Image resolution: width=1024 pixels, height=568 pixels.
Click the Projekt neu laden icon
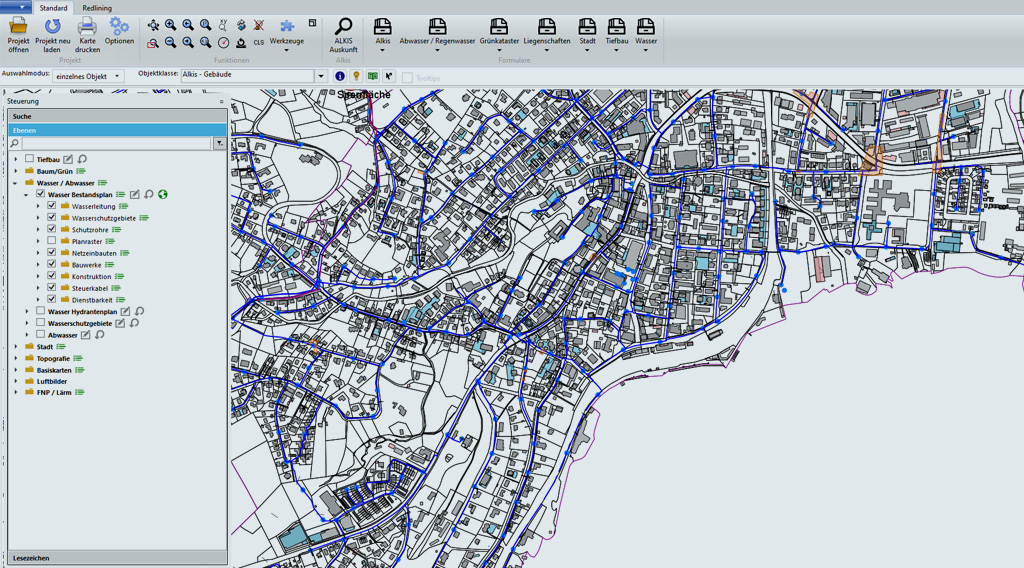pos(52,27)
